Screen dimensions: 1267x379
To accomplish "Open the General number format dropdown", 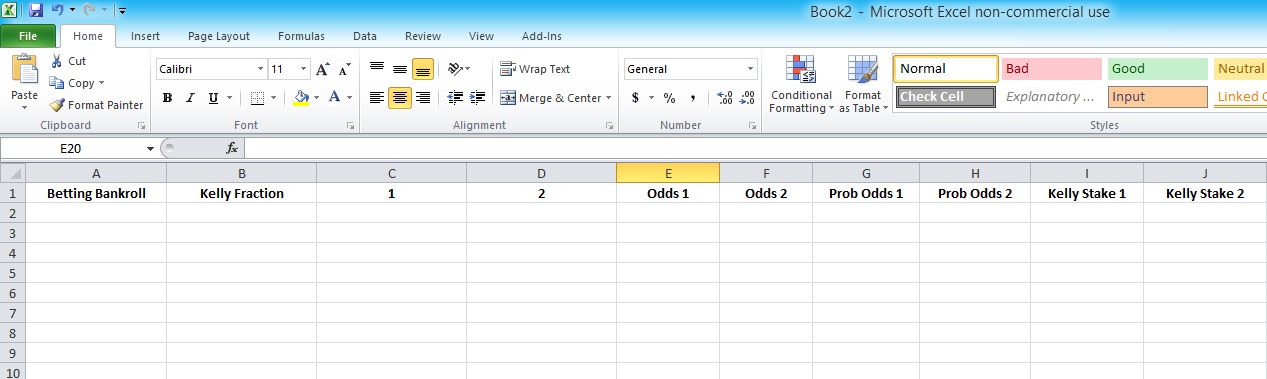I will point(751,69).
